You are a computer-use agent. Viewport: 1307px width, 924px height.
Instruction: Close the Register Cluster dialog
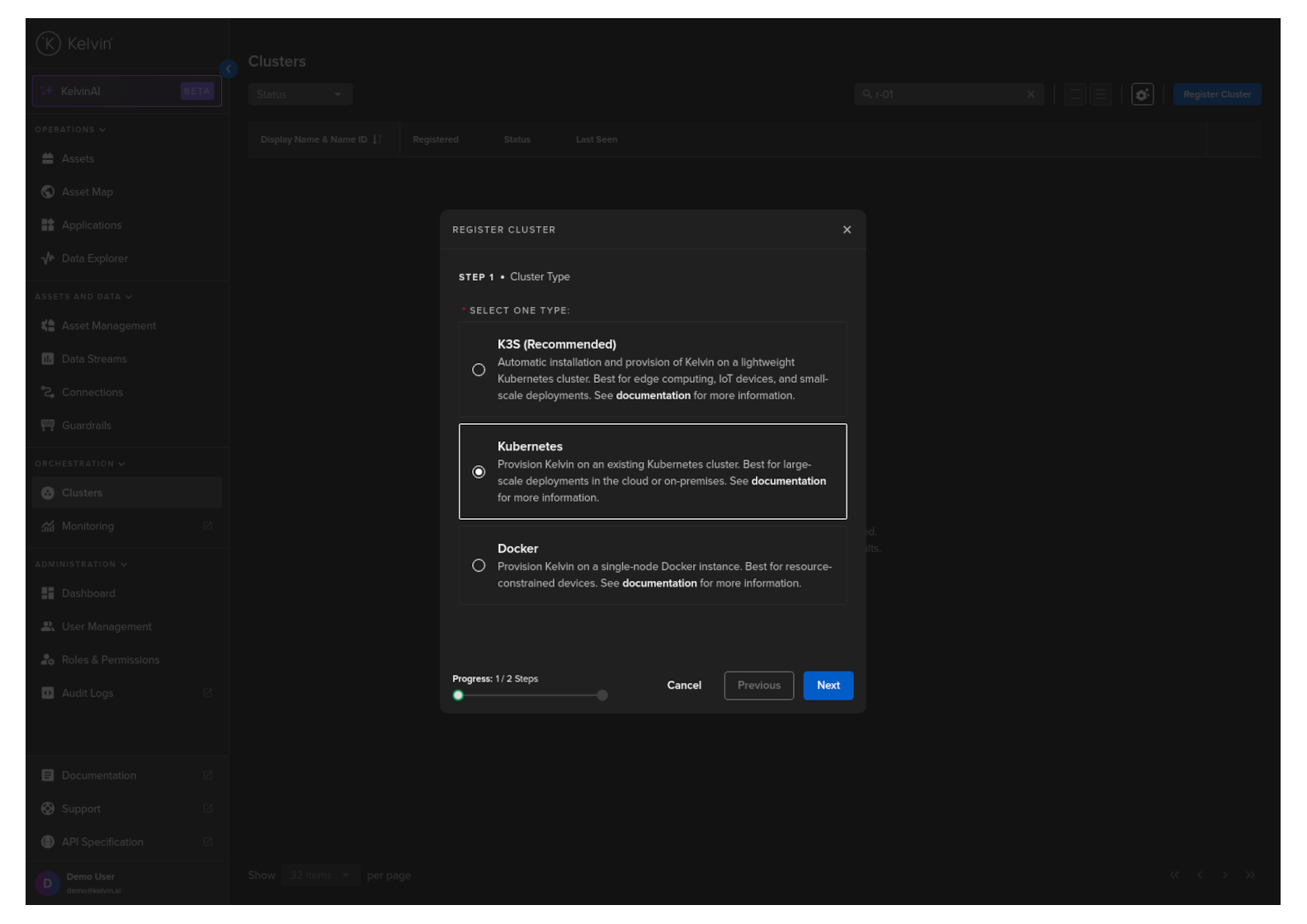pyautogui.click(x=847, y=230)
